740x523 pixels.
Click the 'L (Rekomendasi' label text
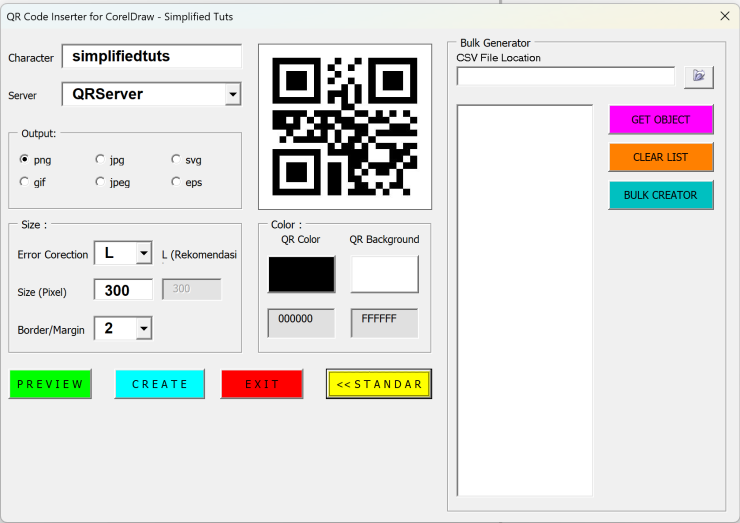(x=199, y=255)
